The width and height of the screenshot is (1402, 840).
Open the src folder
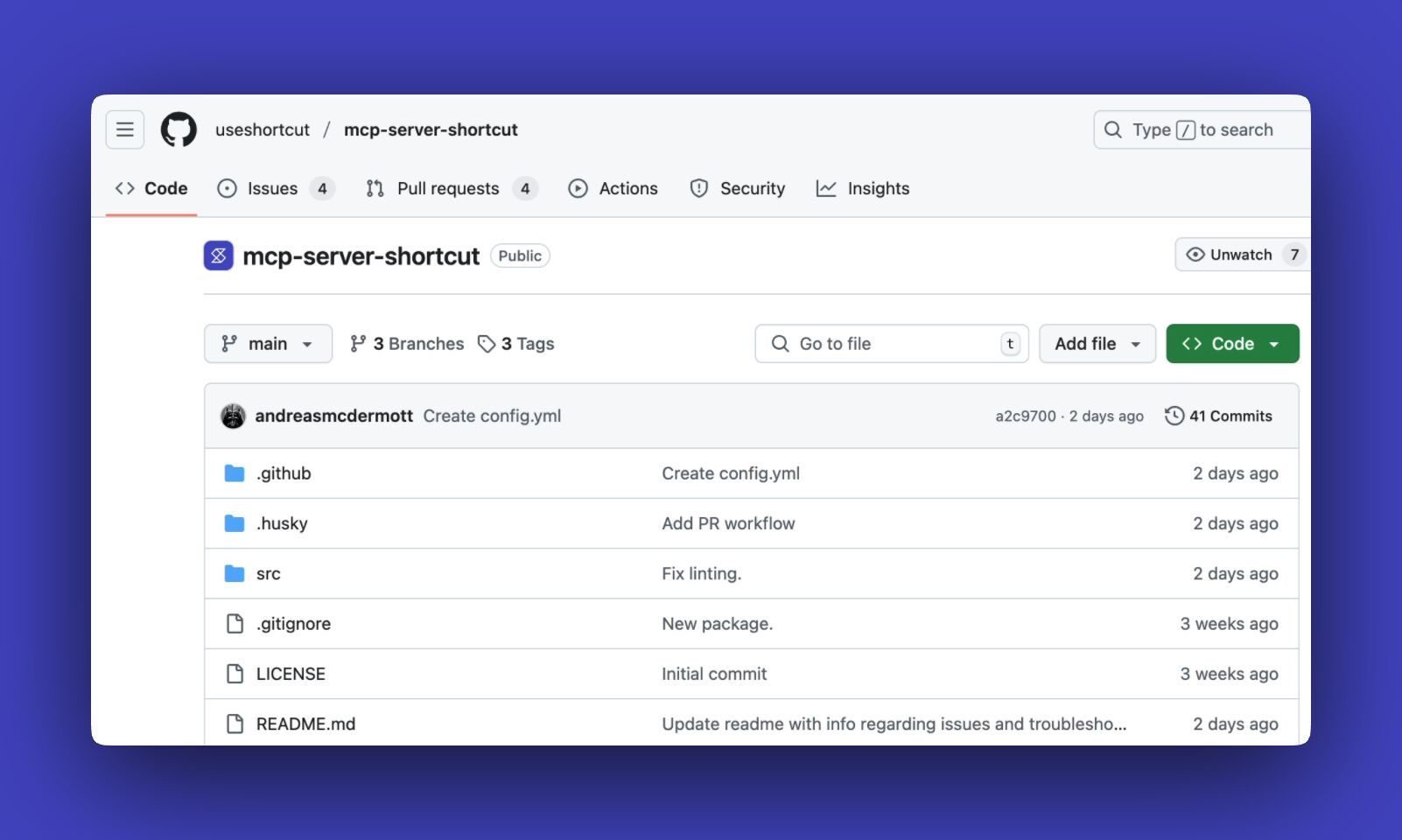[268, 574]
